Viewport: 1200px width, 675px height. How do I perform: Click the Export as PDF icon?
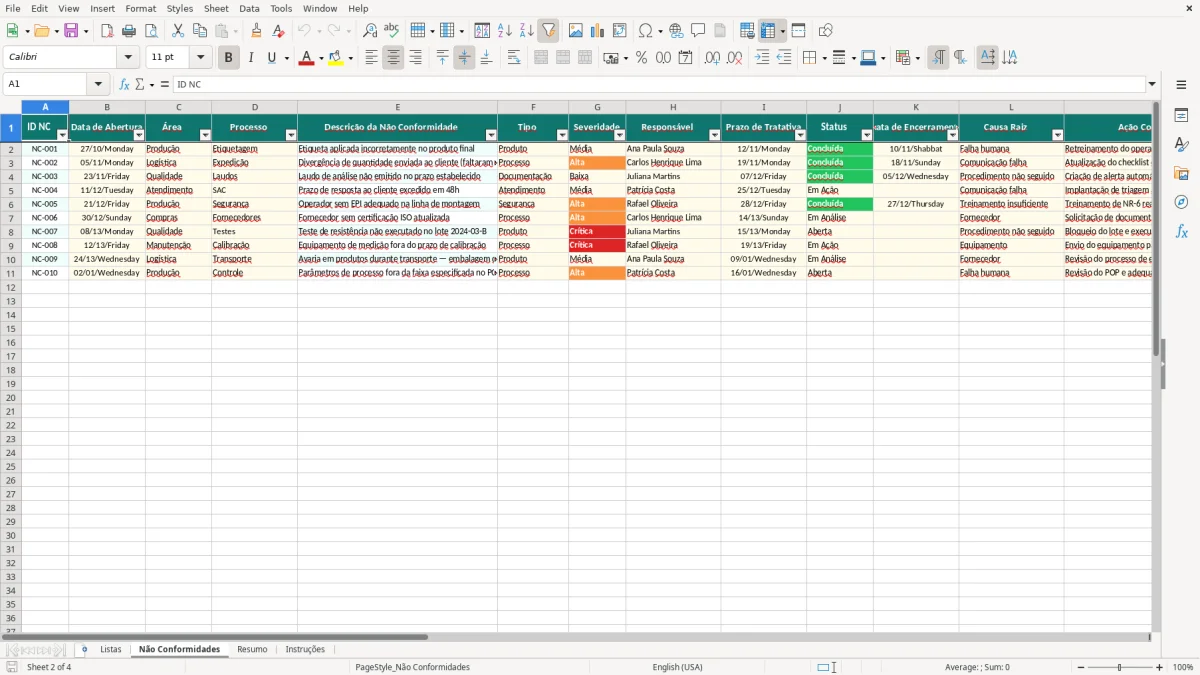(x=107, y=31)
